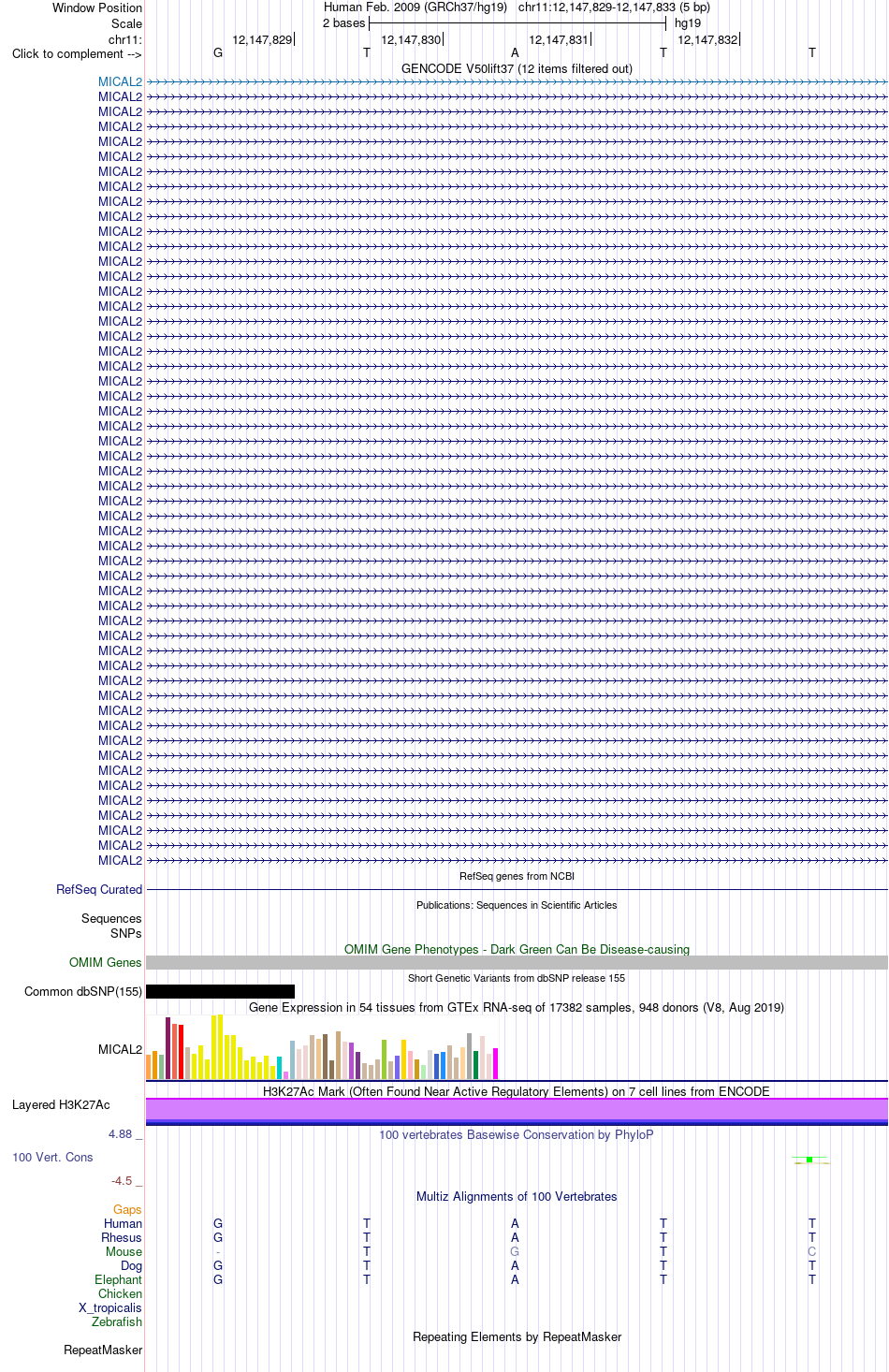Click the '2 bases' scale bar label
889x1372 pixels.
[343, 23]
